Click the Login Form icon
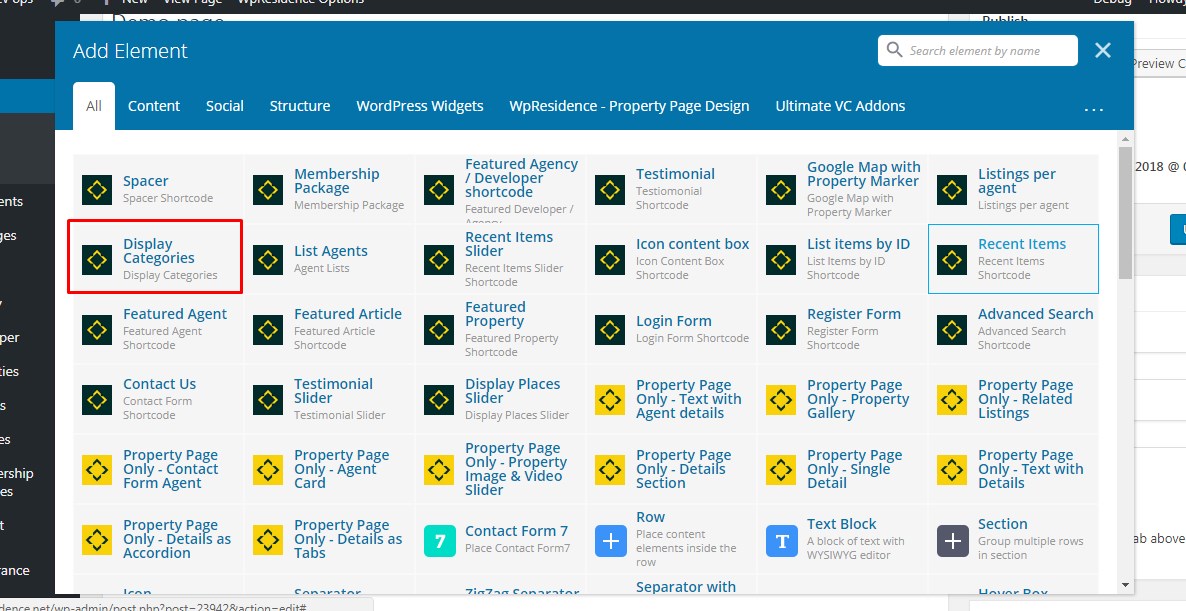Image resolution: width=1186 pixels, height=611 pixels. 610,330
